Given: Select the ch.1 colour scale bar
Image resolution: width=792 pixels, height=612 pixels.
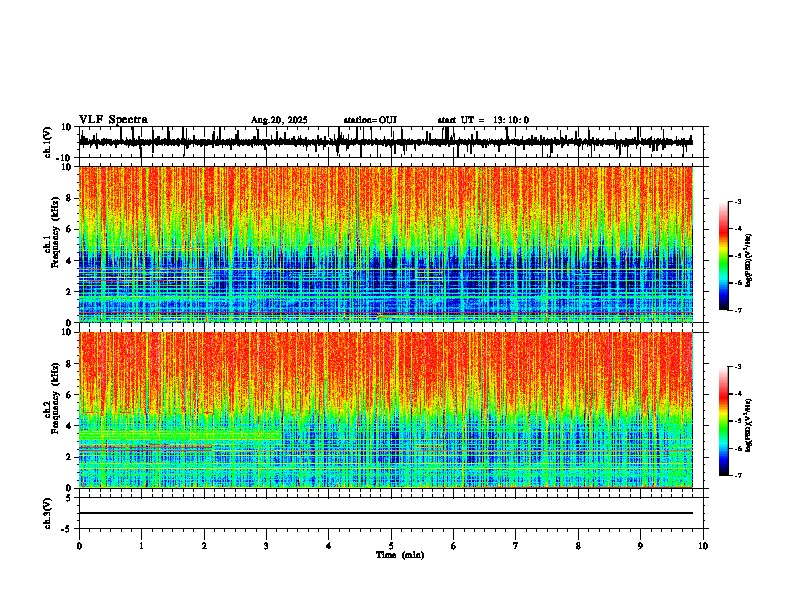Looking at the screenshot, I should coord(723,256).
